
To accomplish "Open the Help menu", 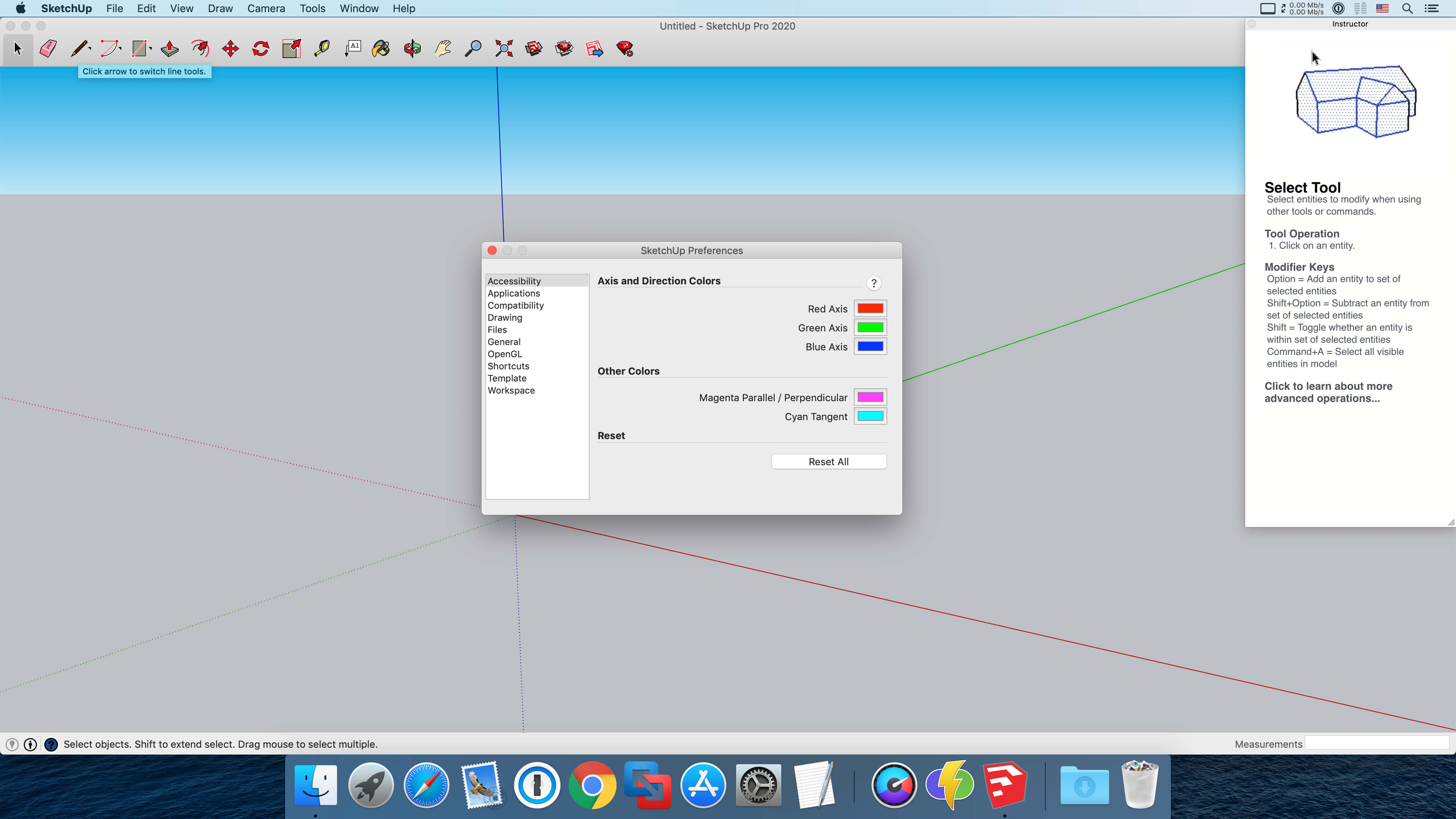I will pos(404,8).
